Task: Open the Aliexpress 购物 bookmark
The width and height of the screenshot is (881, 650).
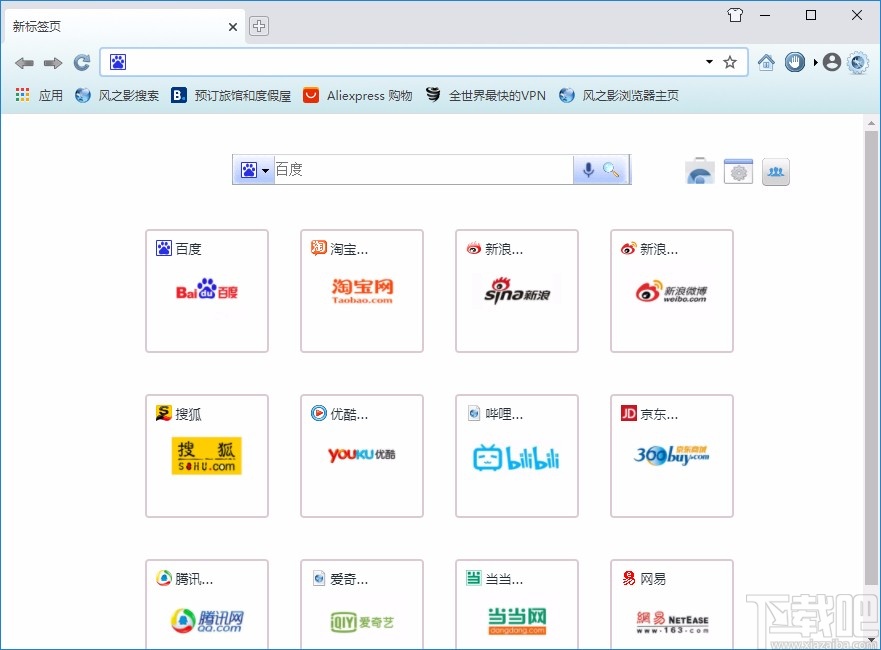Action: (357, 96)
